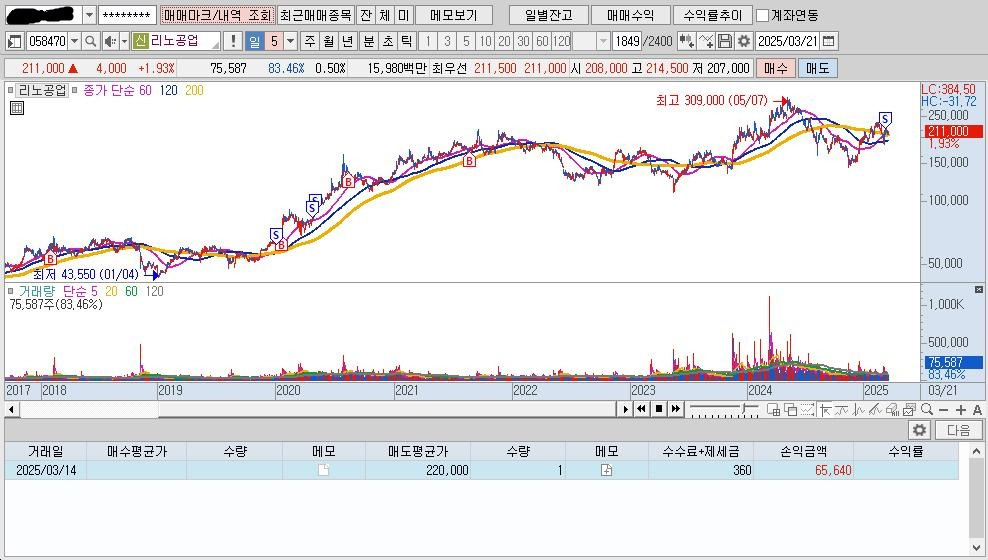988x560 pixels.
Task: Click the plus icon to enlarge chart
Action: click(961, 409)
